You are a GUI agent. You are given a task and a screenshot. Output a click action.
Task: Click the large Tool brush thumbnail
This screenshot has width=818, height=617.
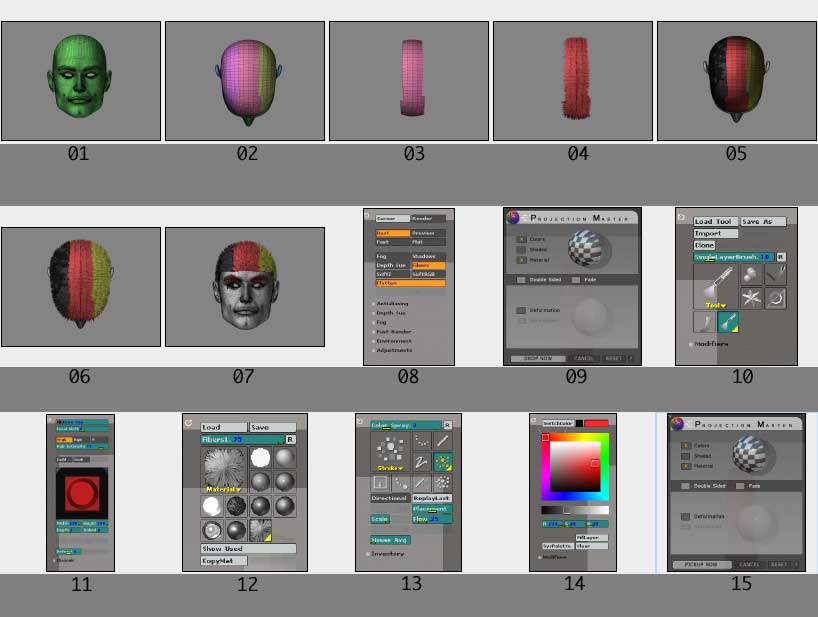[714, 286]
